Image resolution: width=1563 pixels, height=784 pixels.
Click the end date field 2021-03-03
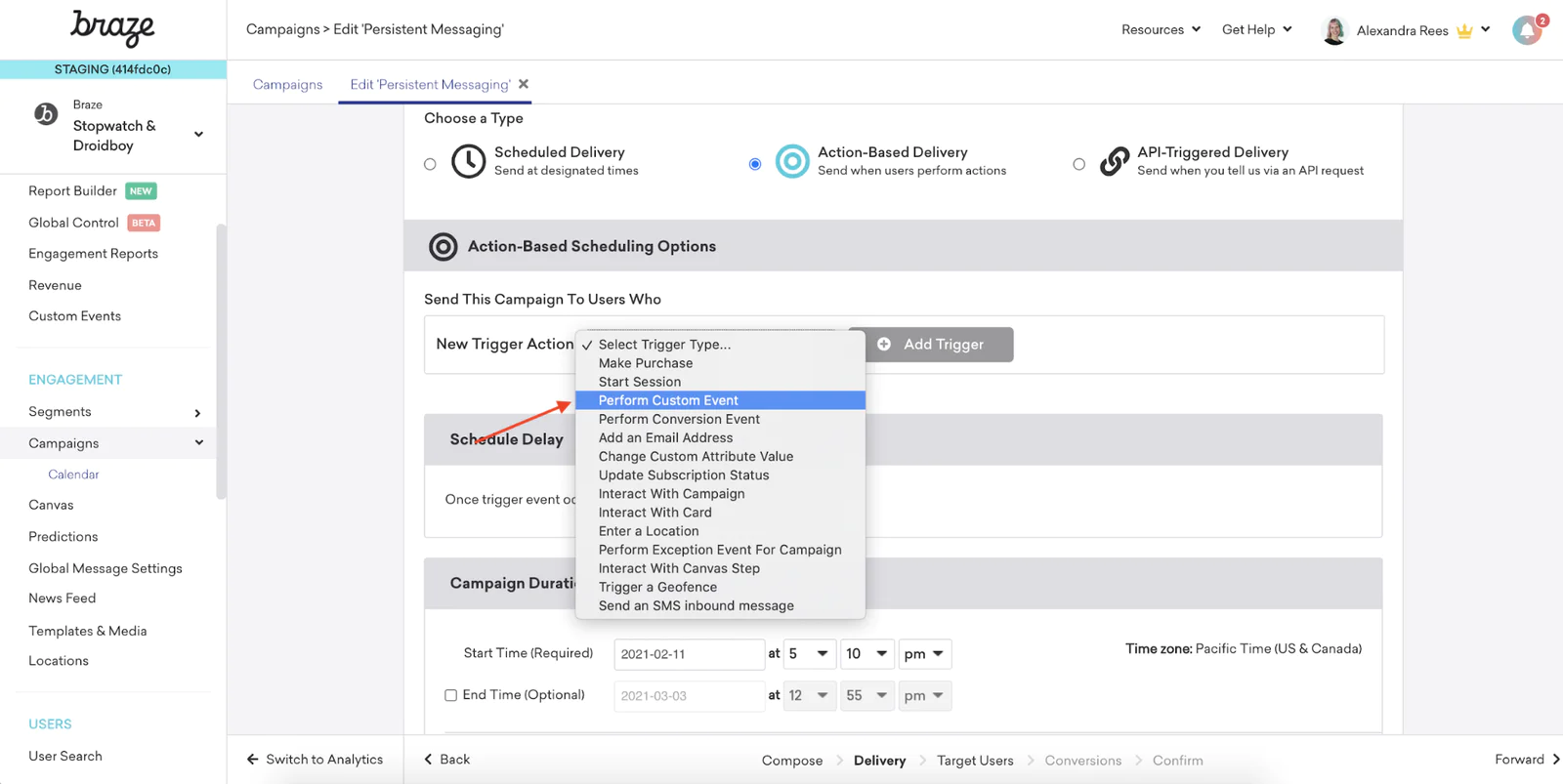689,696
